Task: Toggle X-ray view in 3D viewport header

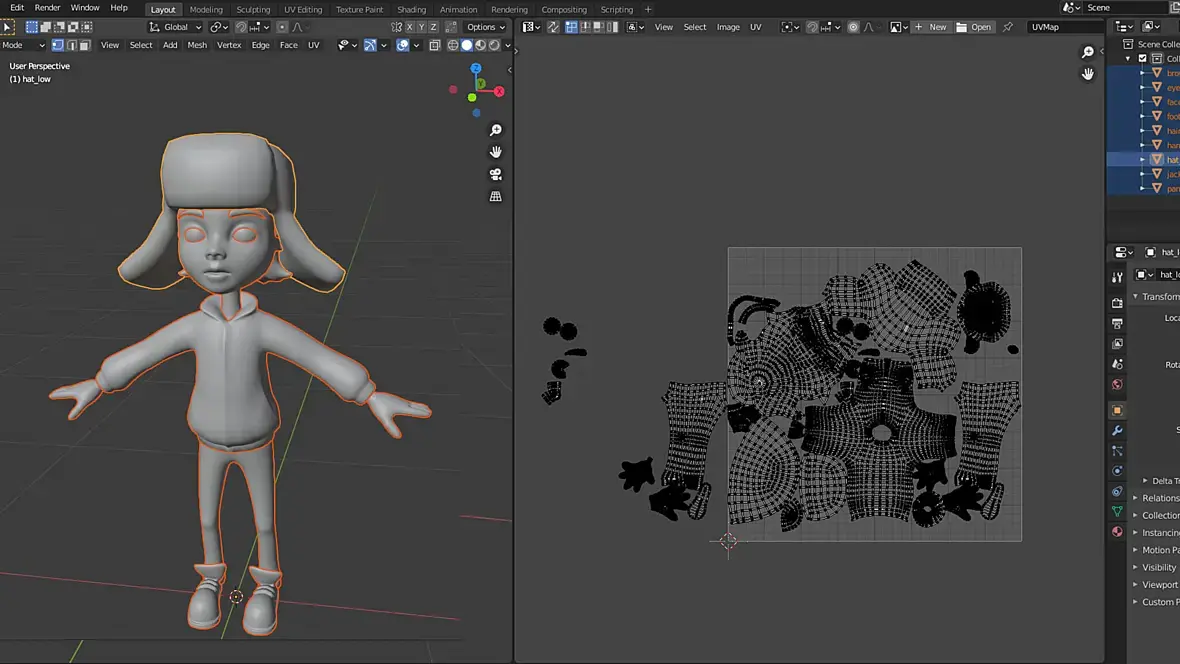Action: (x=435, y=45)
